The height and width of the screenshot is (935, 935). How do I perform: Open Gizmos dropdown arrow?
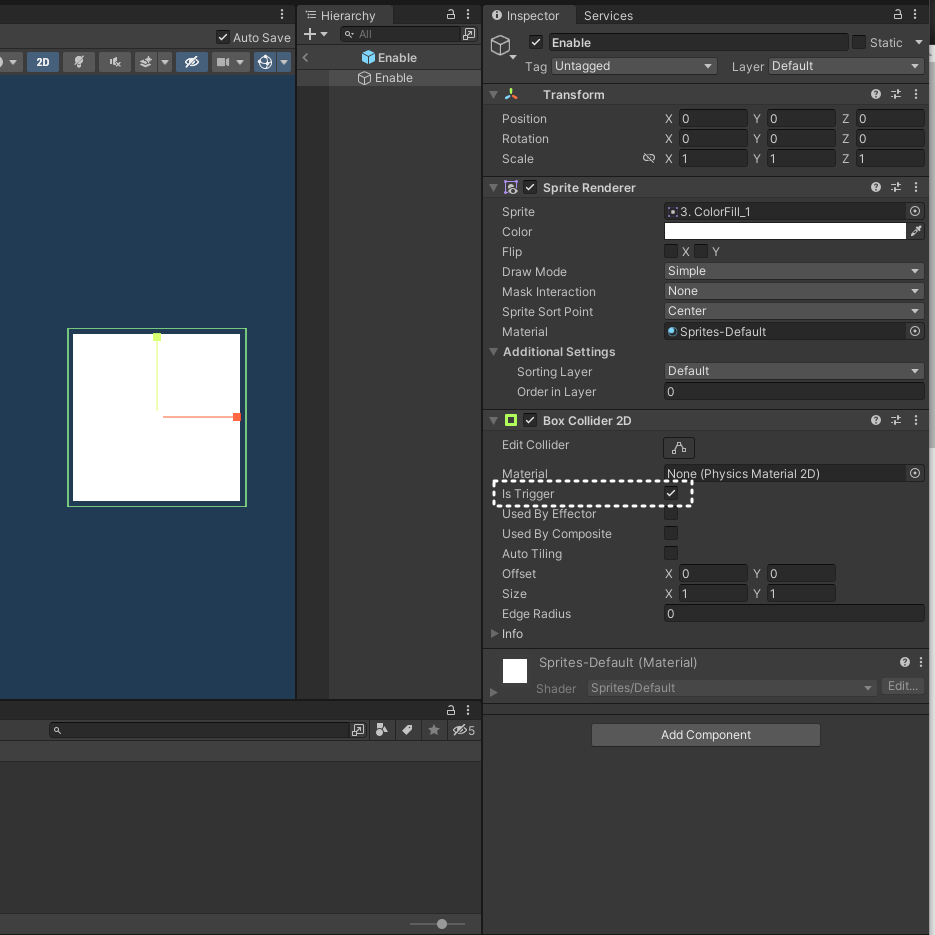[284, 62]
